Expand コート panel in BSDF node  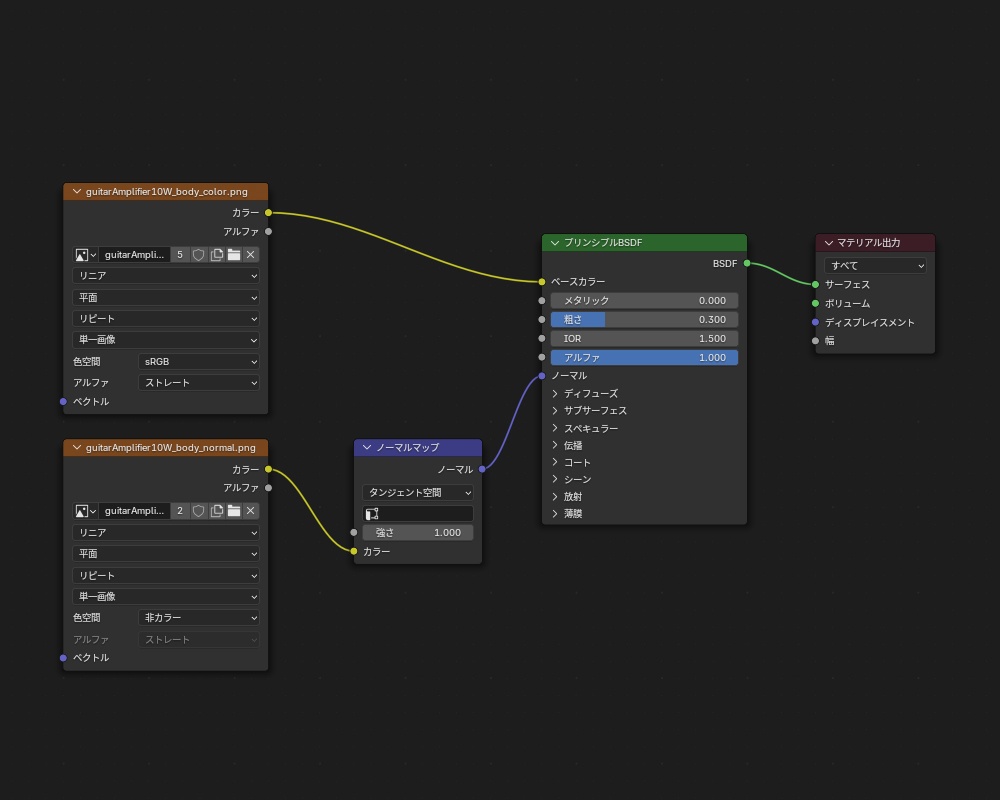pyautogui.click(x=555, y=463)
